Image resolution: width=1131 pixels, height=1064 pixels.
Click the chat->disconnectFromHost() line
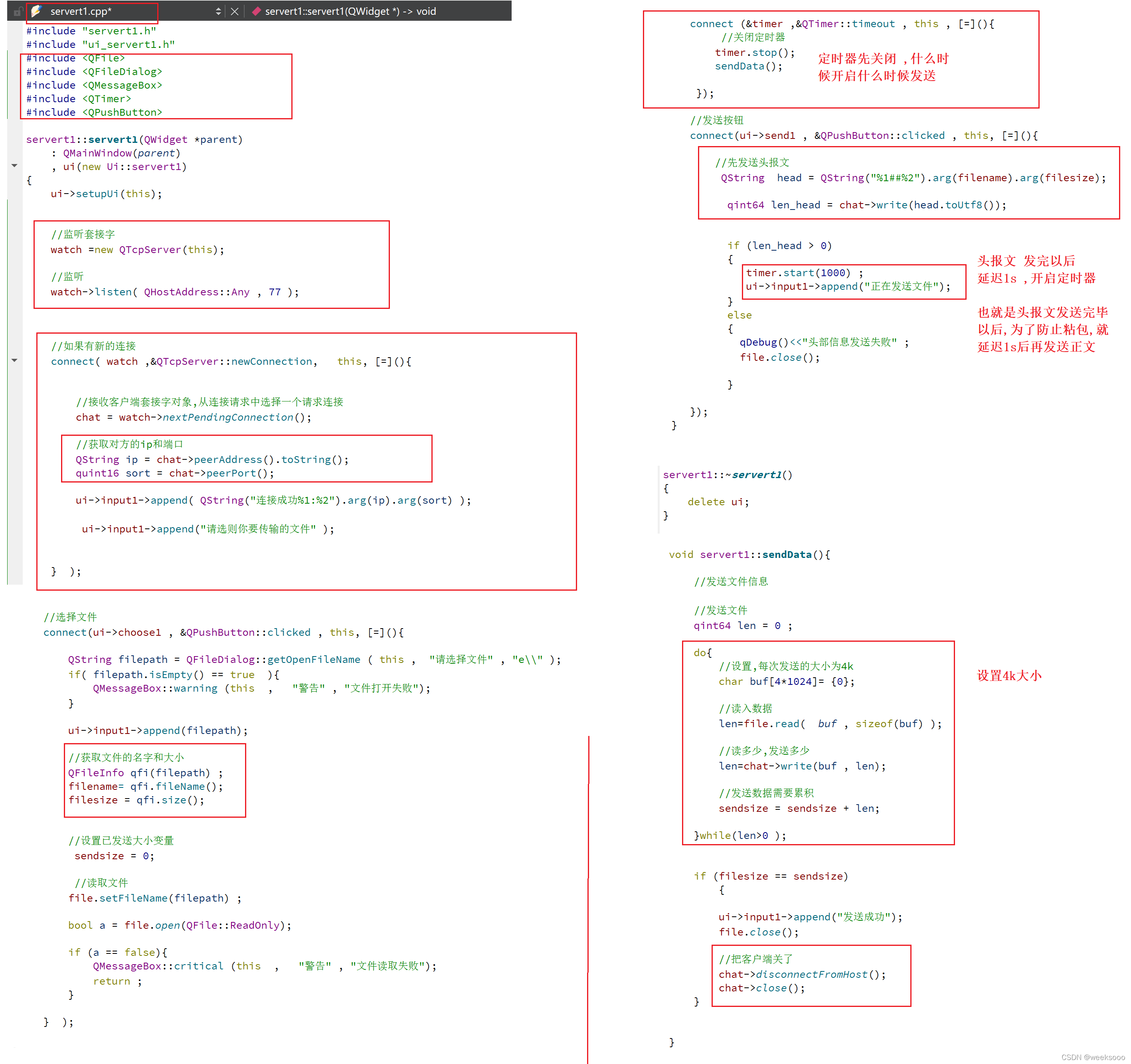[x=802, y=974]
